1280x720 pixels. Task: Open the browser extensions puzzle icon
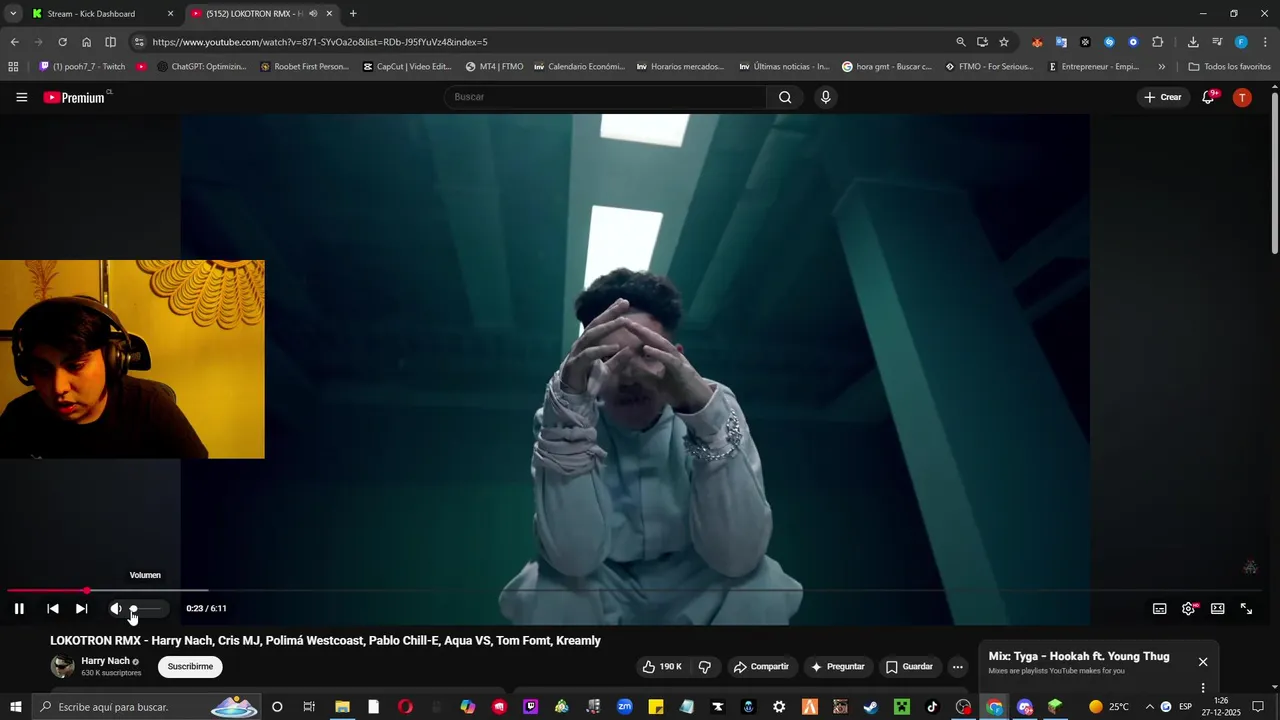tap(1157, 42)
